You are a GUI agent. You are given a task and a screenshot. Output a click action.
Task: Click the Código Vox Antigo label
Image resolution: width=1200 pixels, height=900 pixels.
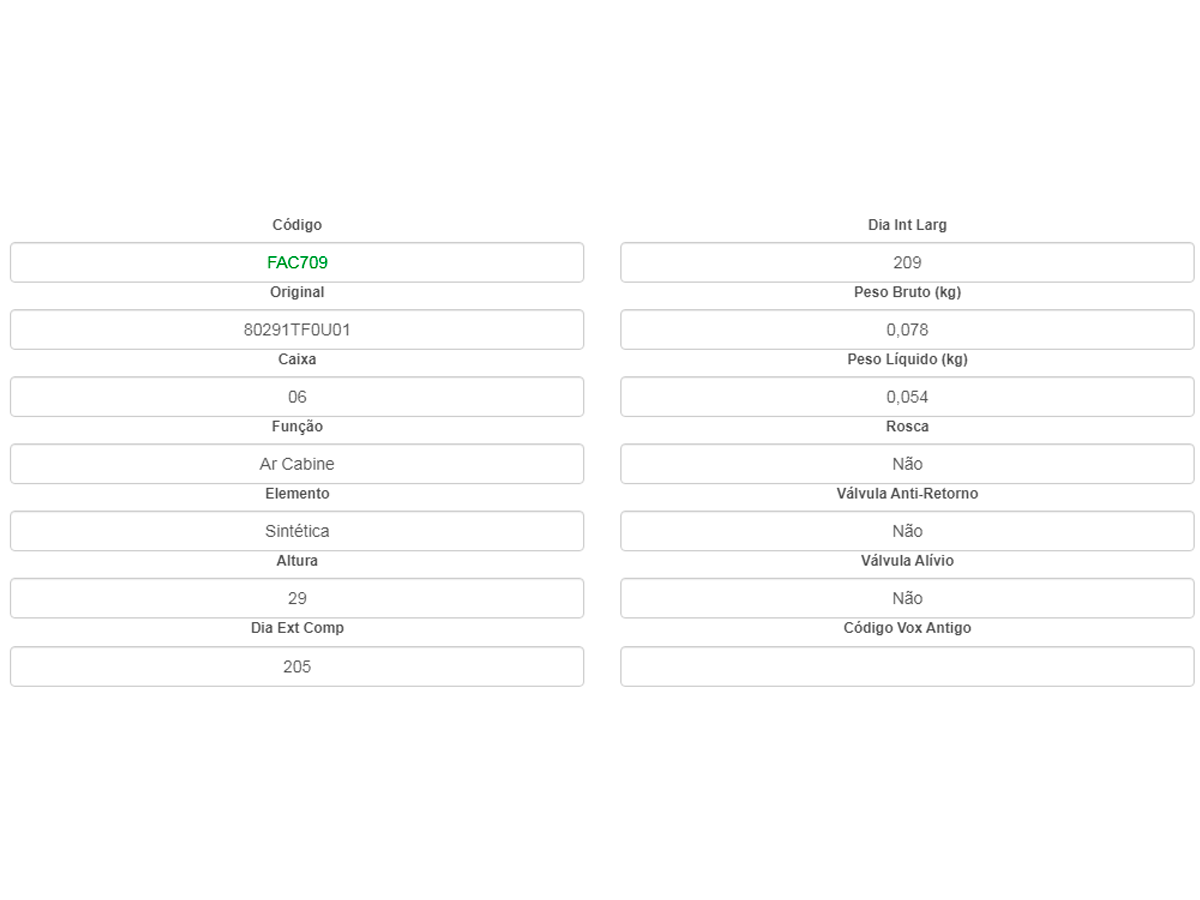[x=907, y=628]
